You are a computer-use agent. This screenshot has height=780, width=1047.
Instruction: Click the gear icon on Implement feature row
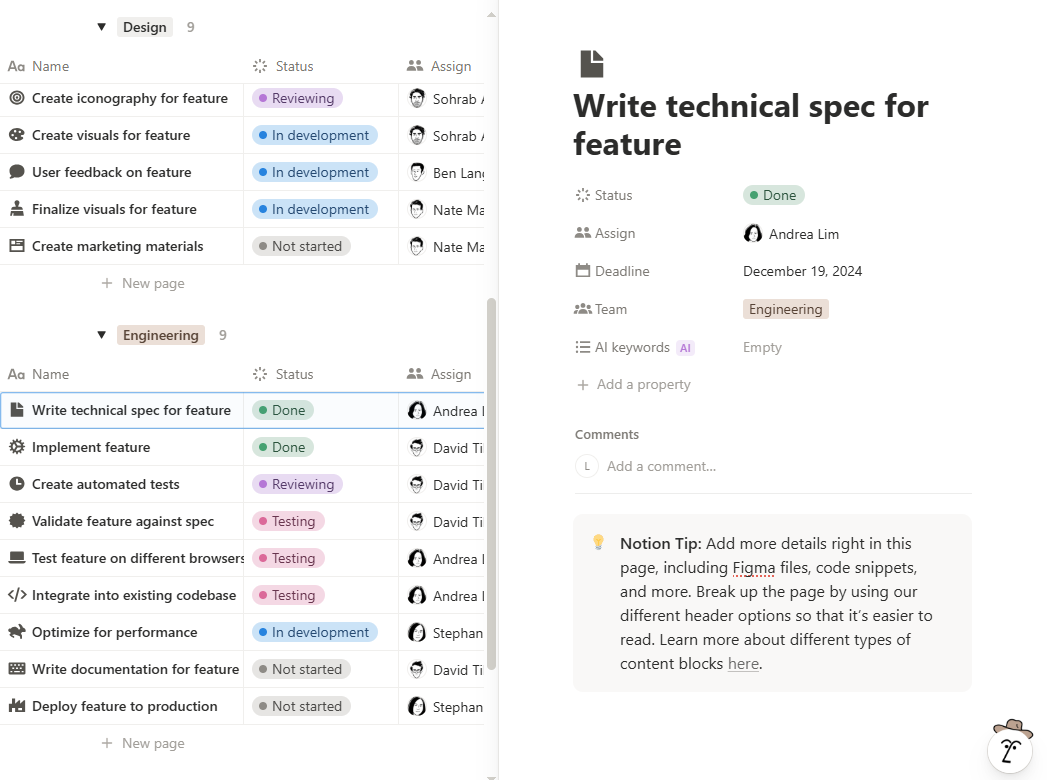click(x=16, y=447)
